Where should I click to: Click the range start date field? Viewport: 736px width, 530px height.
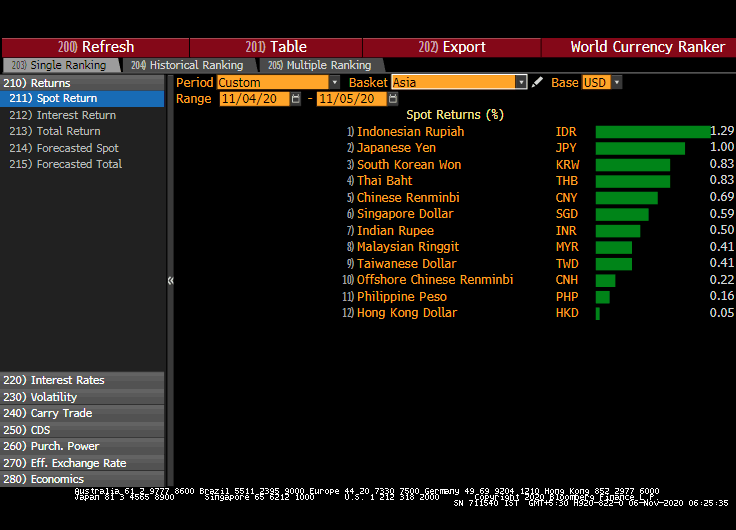(x=255, y=99)
